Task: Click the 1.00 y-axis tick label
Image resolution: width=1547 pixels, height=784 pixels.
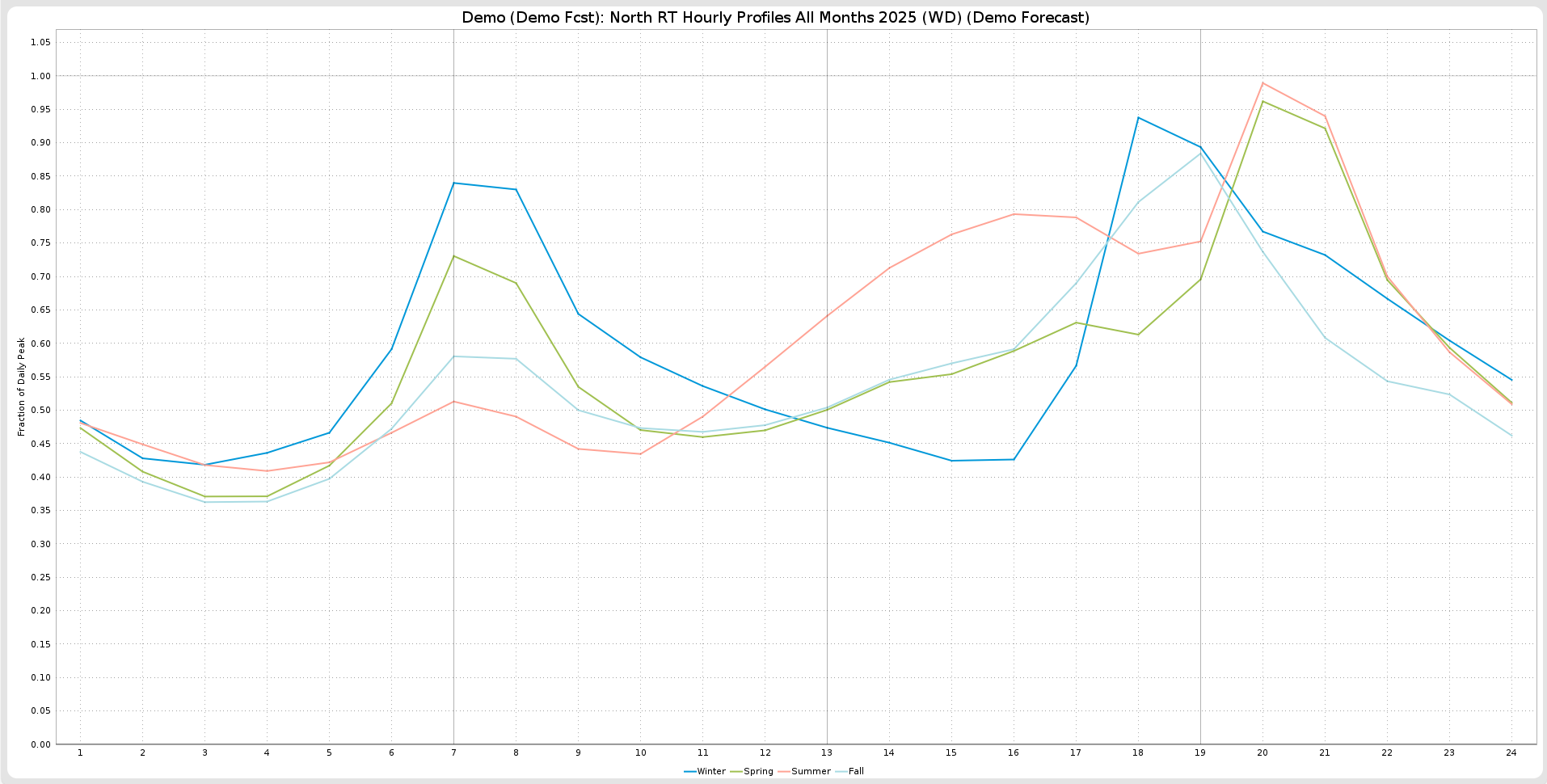Action: point(40,76)
